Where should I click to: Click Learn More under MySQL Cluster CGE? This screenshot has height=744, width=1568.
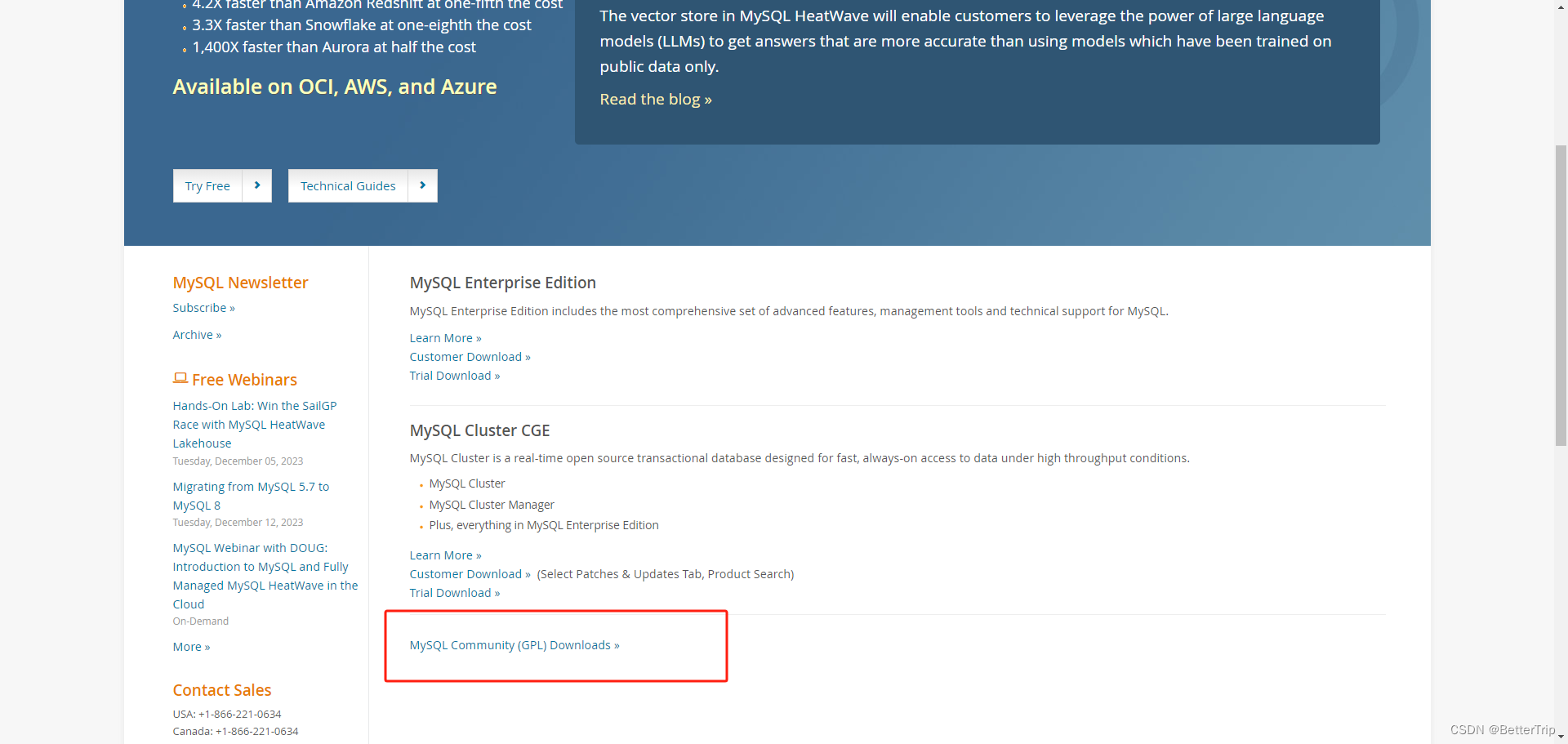tap(446, 555)
